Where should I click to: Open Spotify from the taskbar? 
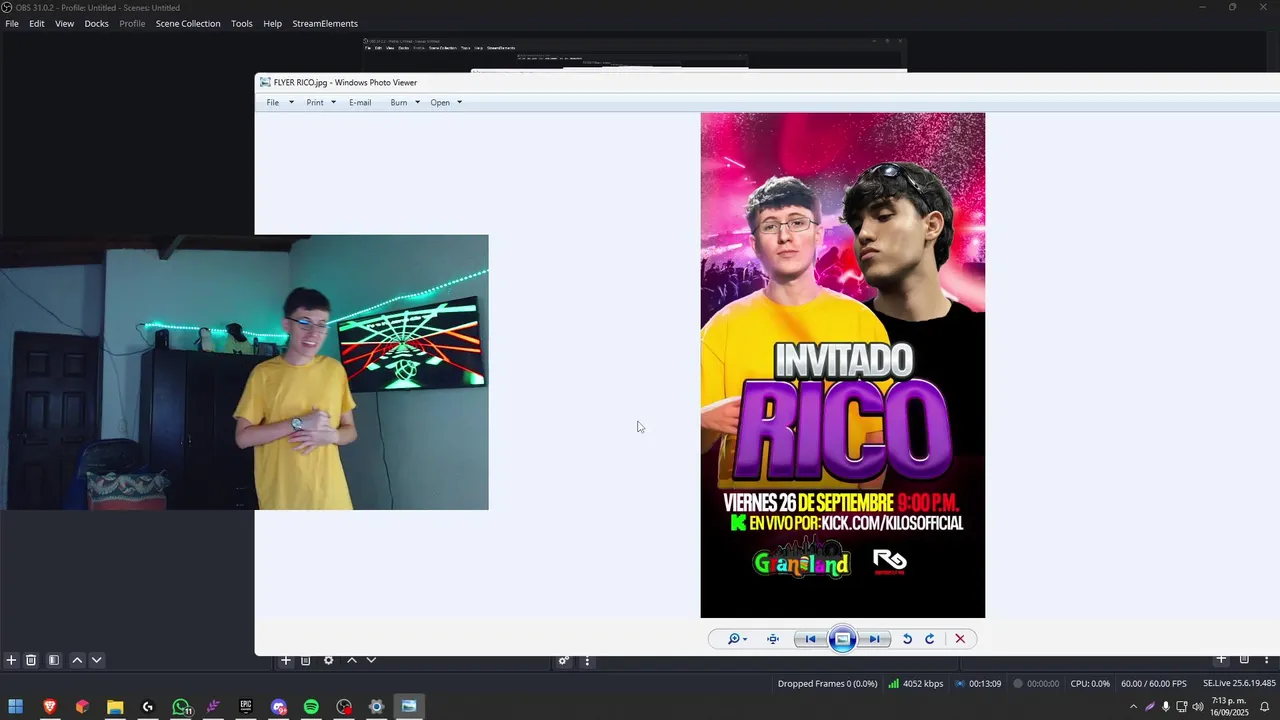[x=311, y=707]
